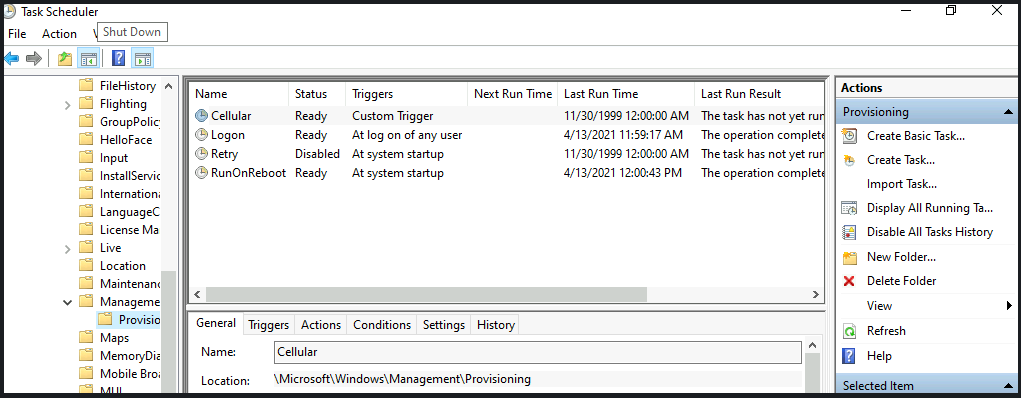Click the Create Task icon

(849, 160)
